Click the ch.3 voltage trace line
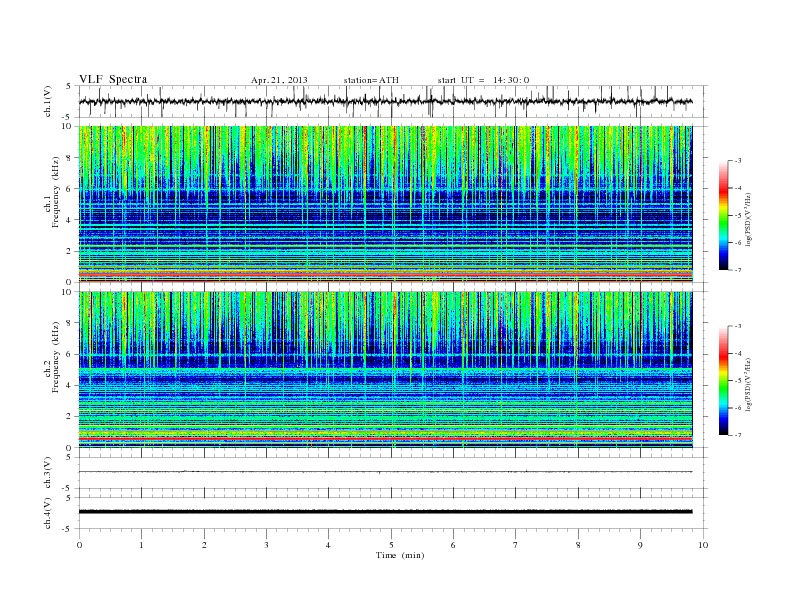792x612 pixels. pos(385,472)
